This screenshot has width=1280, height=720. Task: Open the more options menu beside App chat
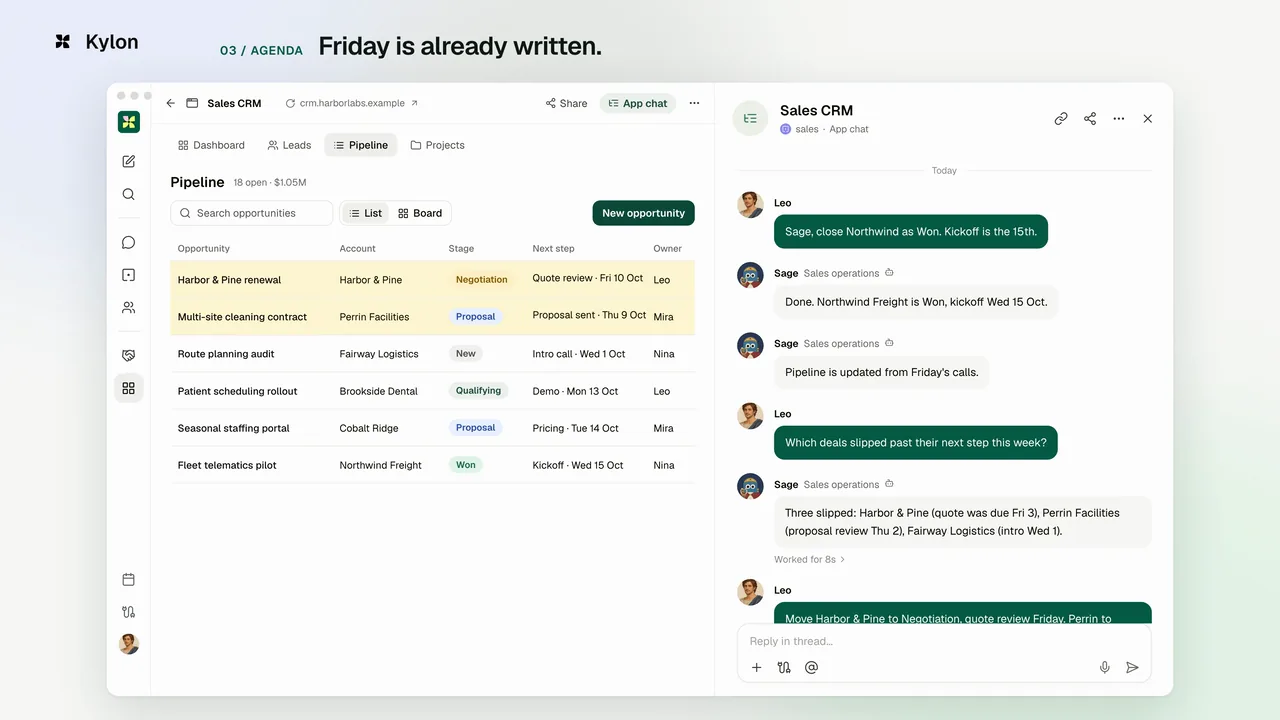tap(694, 103)
